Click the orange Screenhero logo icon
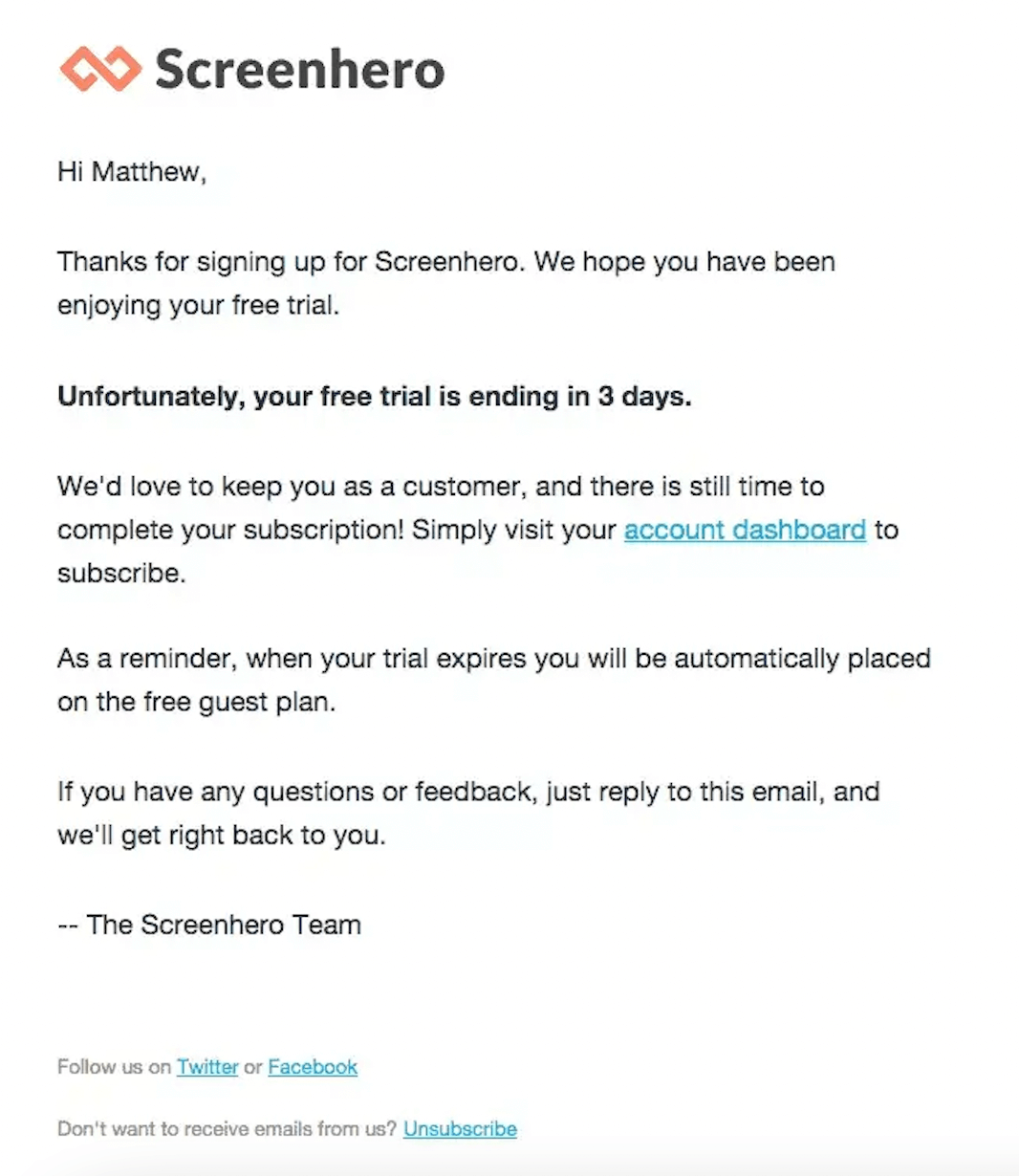This screenshot has width=1019, height=1176. coord(100,70)
